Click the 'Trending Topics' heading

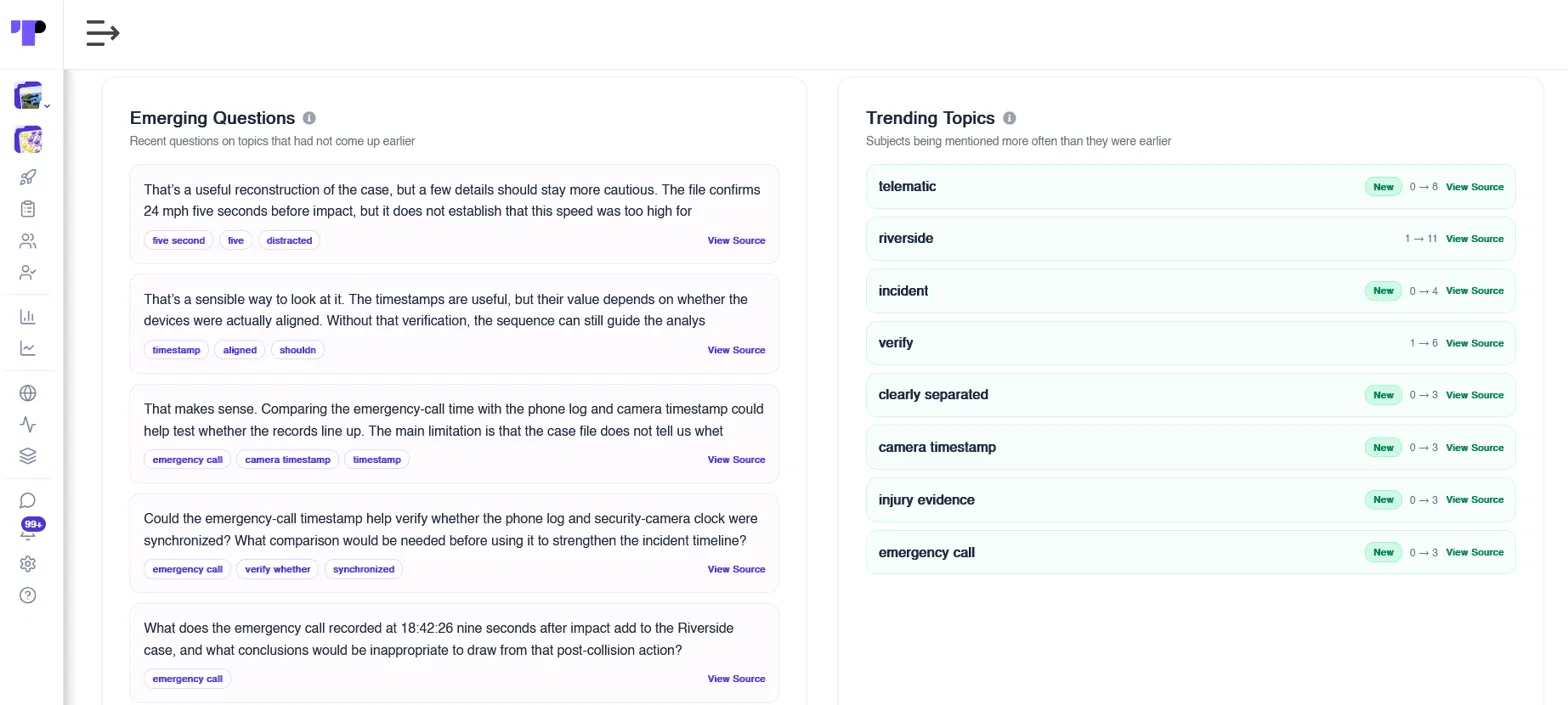[x=930, y=118]
